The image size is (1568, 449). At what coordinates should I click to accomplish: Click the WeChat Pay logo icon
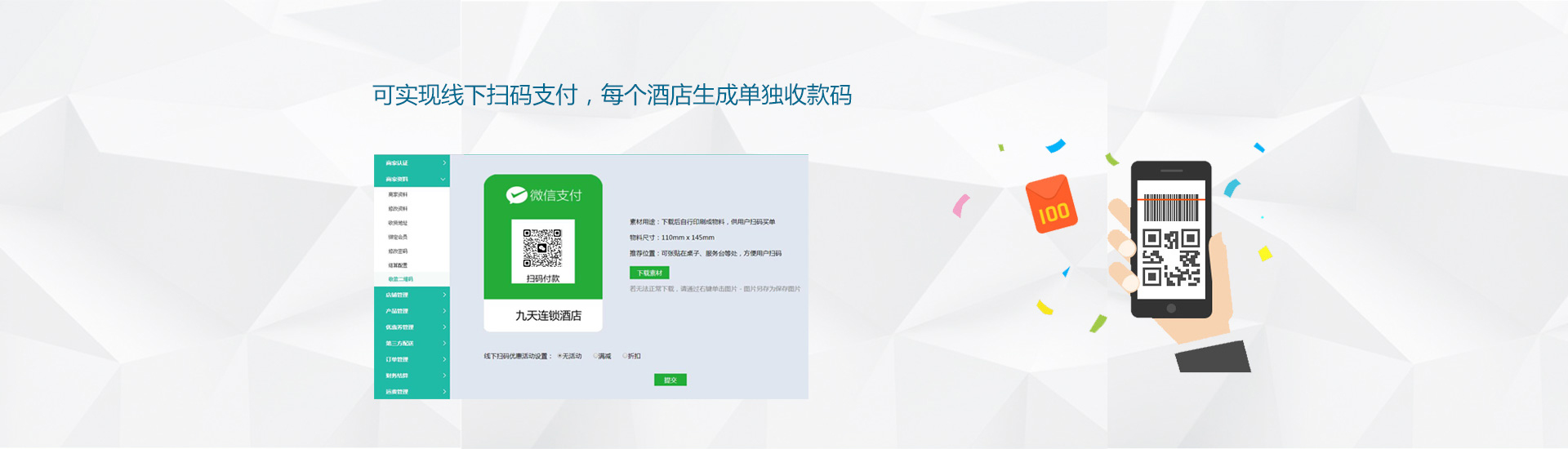pos(516,195)
